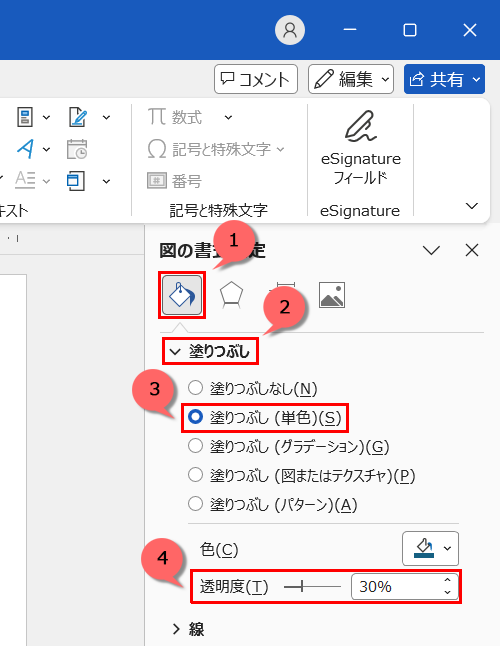Open the 数式 dropdown arrow
Viewport: 500px width, 646px height.
point(228,117)
